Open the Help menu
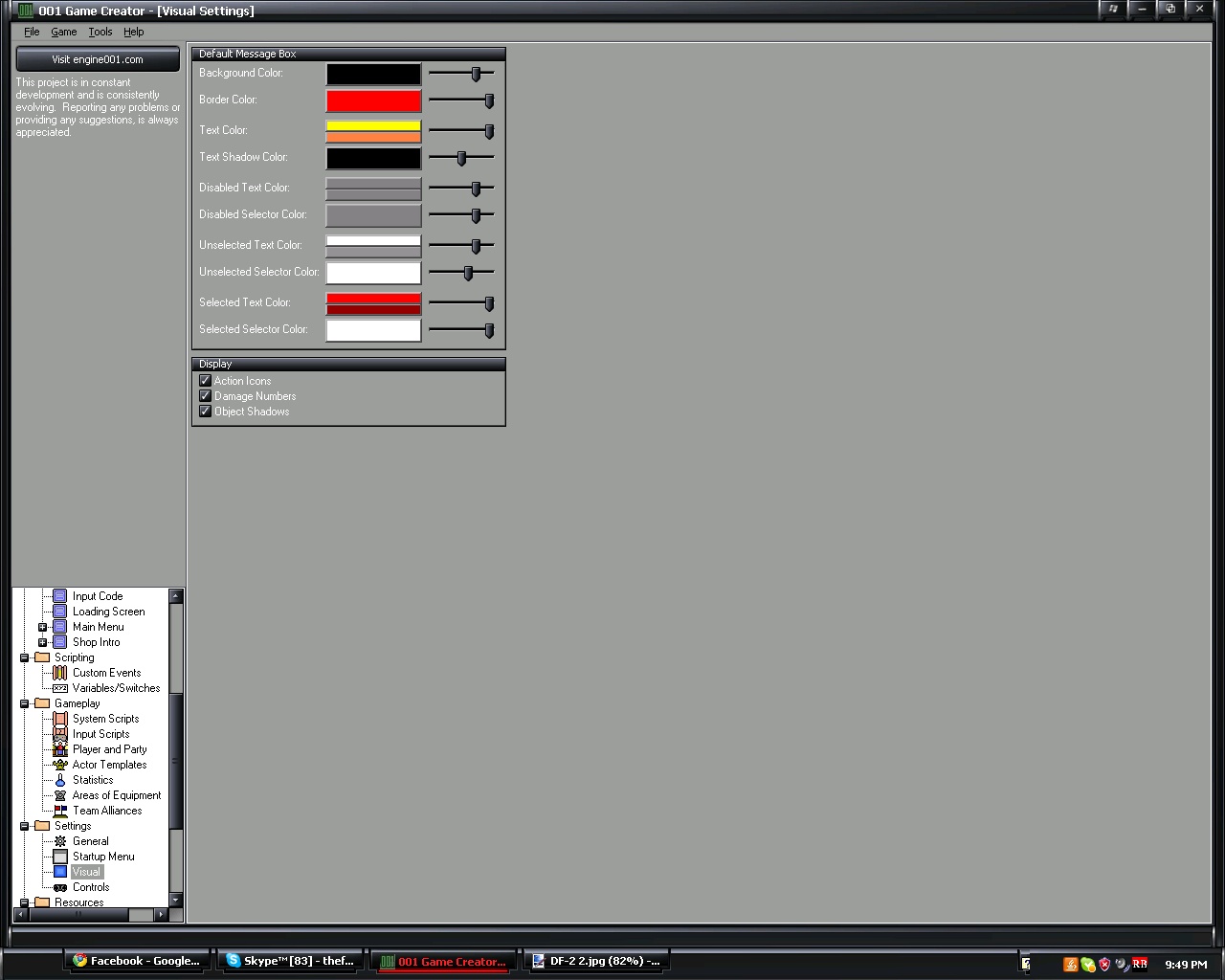1225x980 pixels. tap(133, 32)
